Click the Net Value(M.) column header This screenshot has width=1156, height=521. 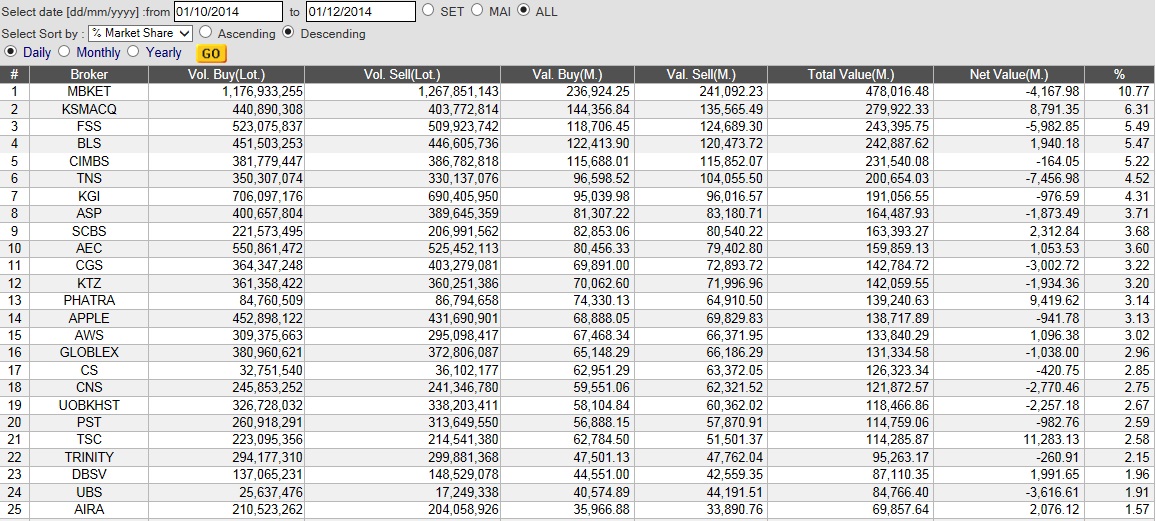coord(1009,74)
